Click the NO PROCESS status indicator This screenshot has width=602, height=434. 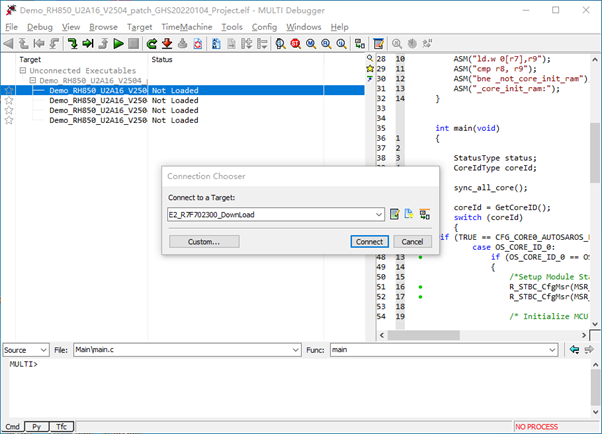[536, 427]
